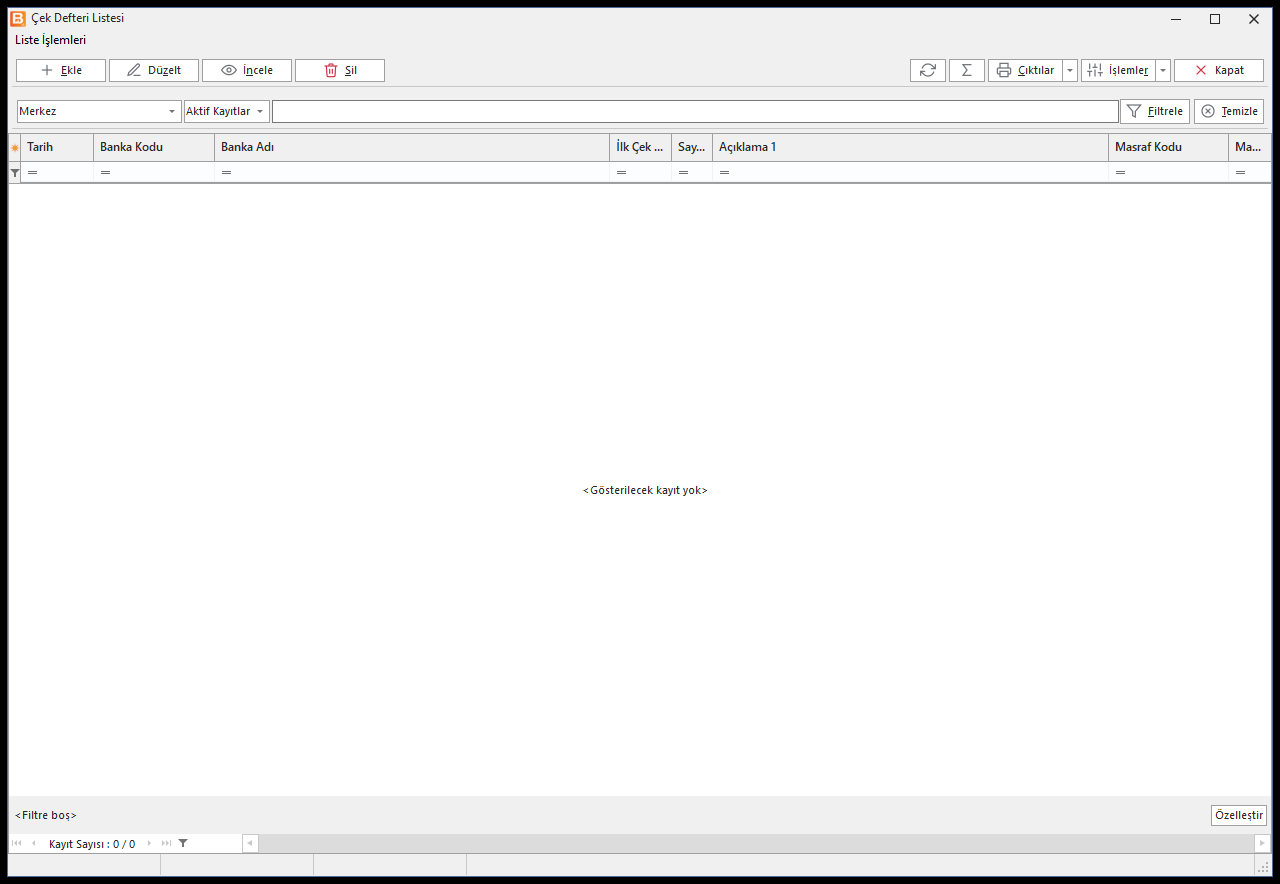Click the Düzelt edit button
This screenshot has height=884, width=1280.
(154, 70)
